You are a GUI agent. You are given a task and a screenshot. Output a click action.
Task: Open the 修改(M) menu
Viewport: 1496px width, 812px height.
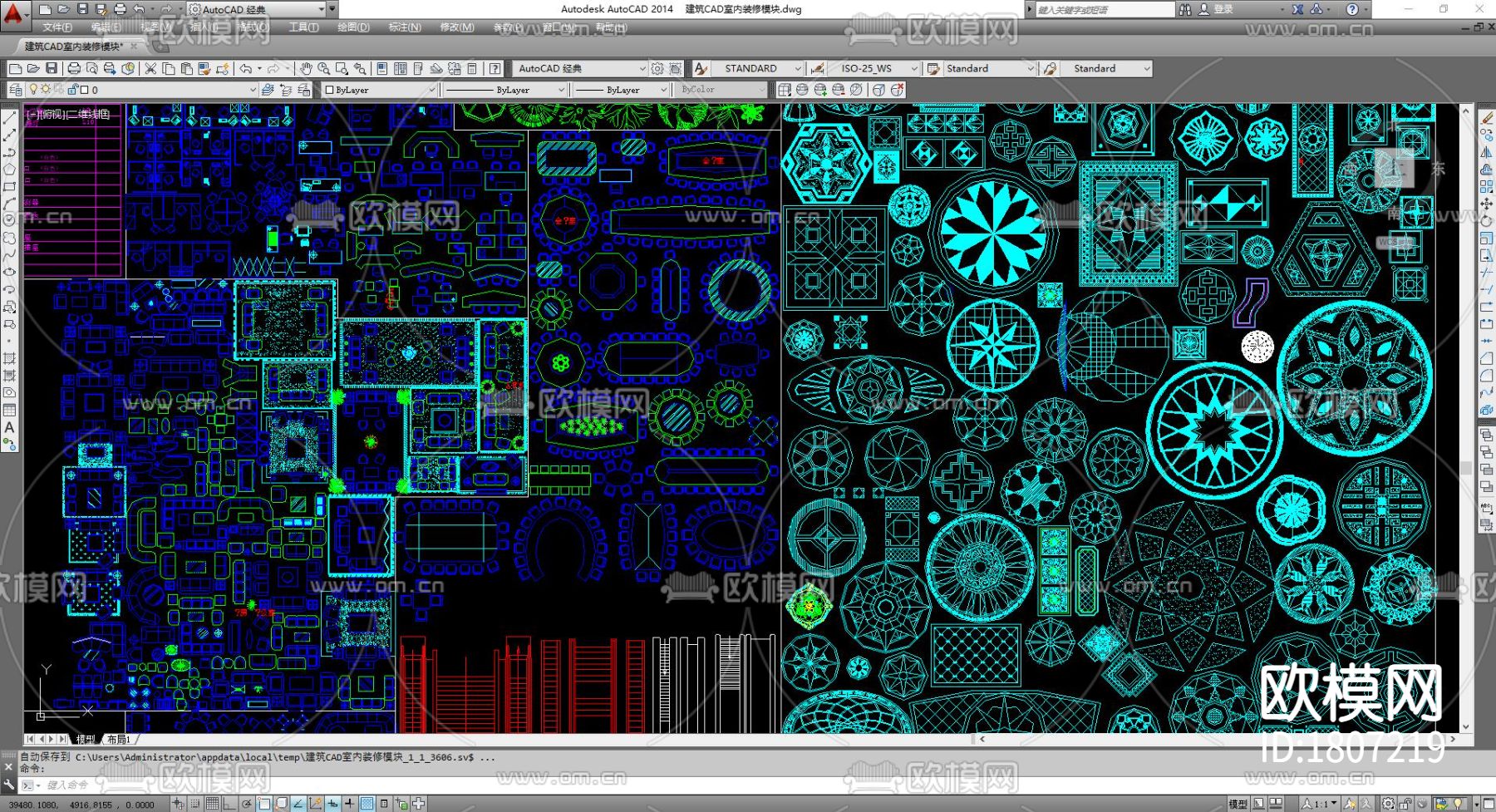click(x=456, y=27)
